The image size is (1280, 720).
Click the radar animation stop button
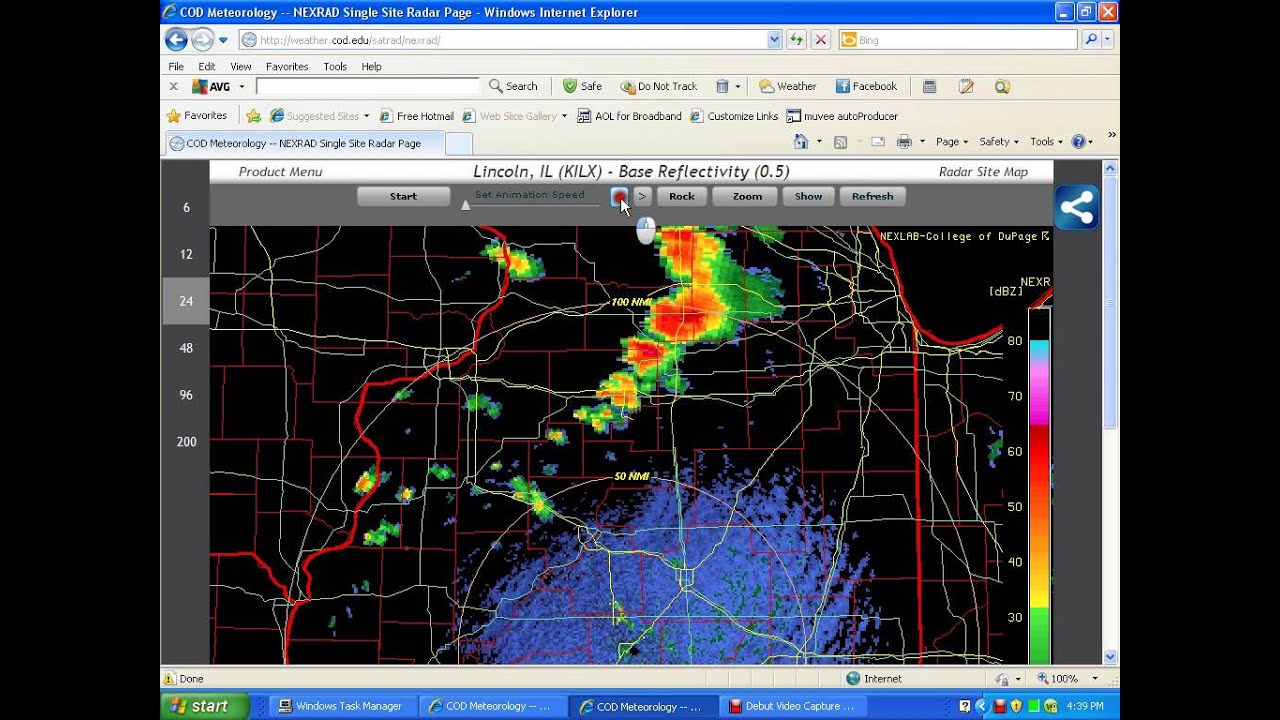pos(620,196)
